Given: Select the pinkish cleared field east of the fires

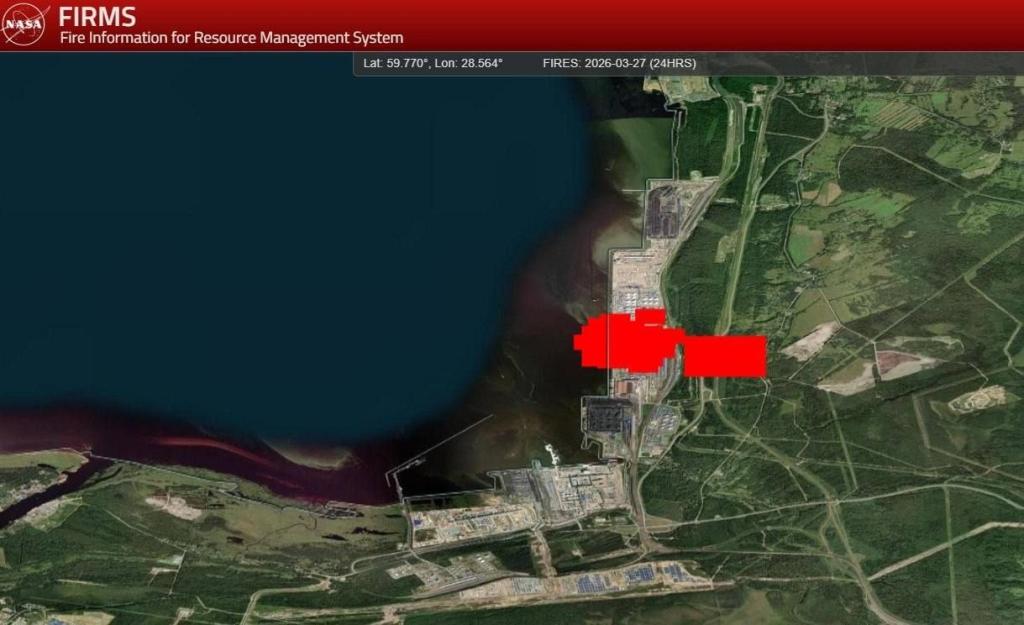Looking at the screenshot, I should pyautogui.click(x=898, y=362).
